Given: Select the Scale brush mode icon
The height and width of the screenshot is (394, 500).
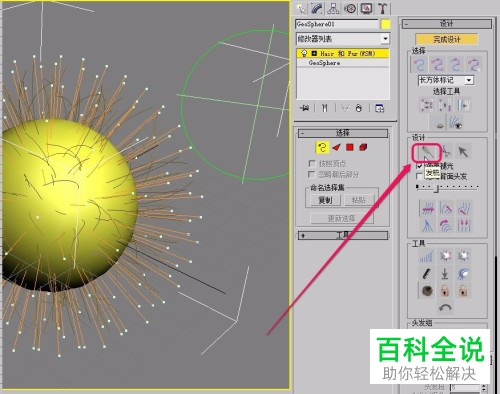Looking at the screenshot, I should pos(464,225).
